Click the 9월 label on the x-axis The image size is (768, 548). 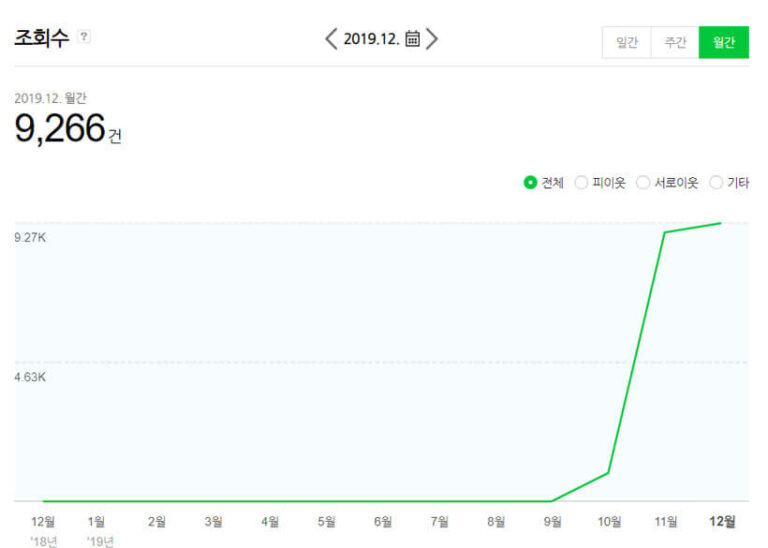552,522
